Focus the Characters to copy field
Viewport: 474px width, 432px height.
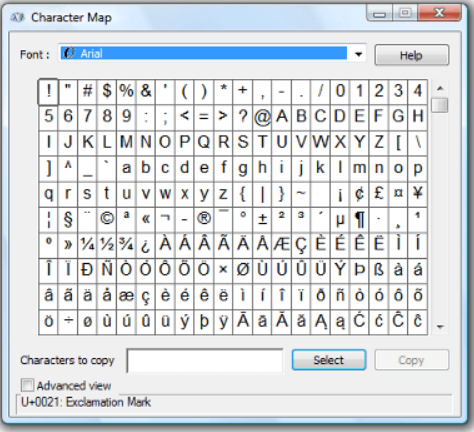[x=205, y=360]
